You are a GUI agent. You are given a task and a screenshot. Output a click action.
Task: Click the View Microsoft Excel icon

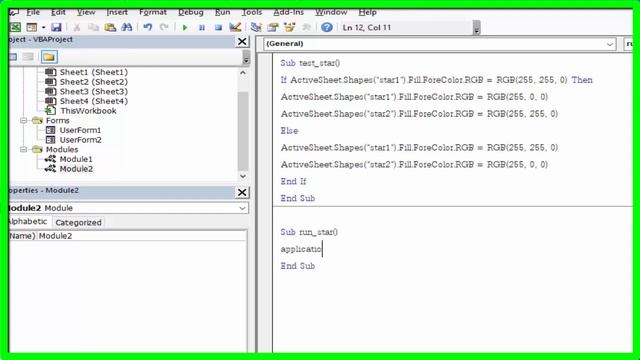point(15,27)
